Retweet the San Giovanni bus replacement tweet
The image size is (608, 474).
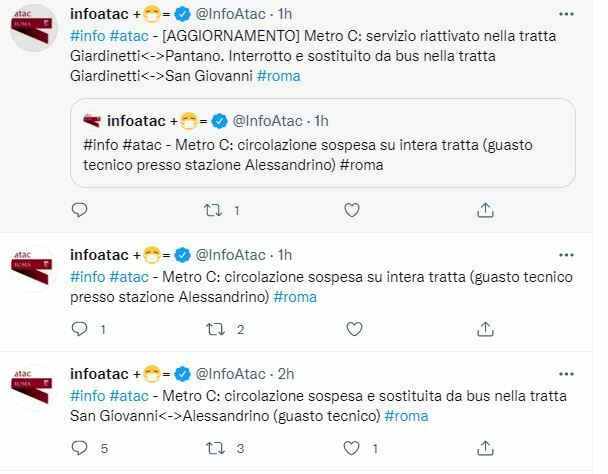pyautogui.click(x=212, y=446)
